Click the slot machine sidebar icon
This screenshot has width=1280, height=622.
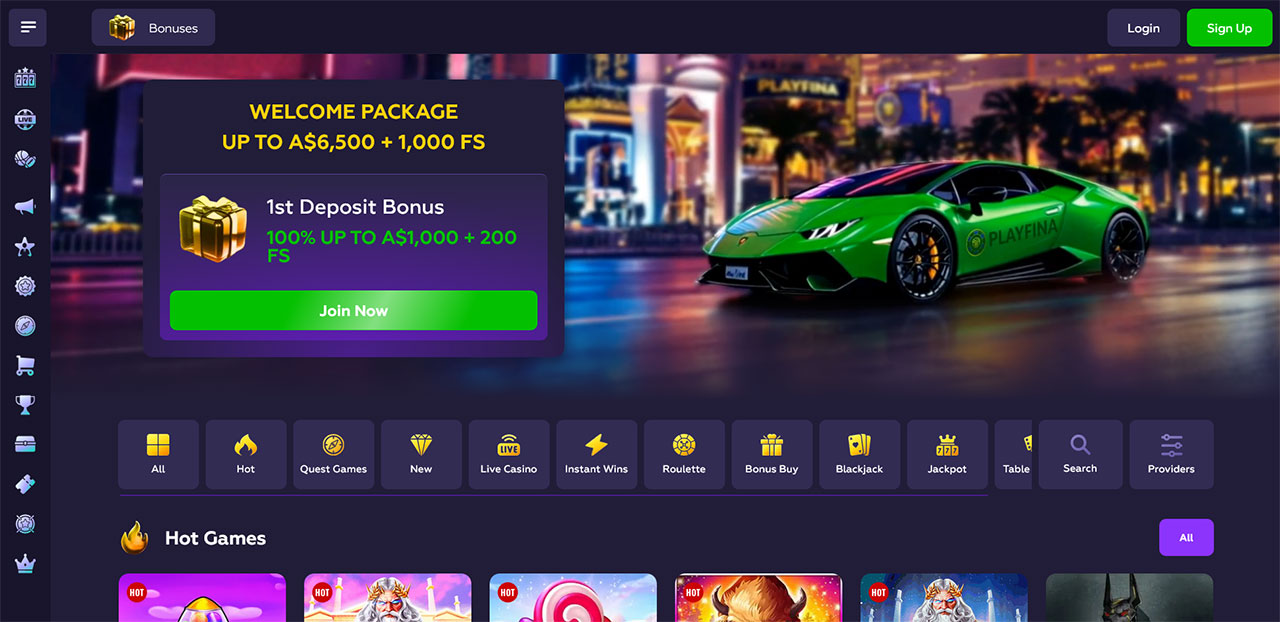point(25,78)
